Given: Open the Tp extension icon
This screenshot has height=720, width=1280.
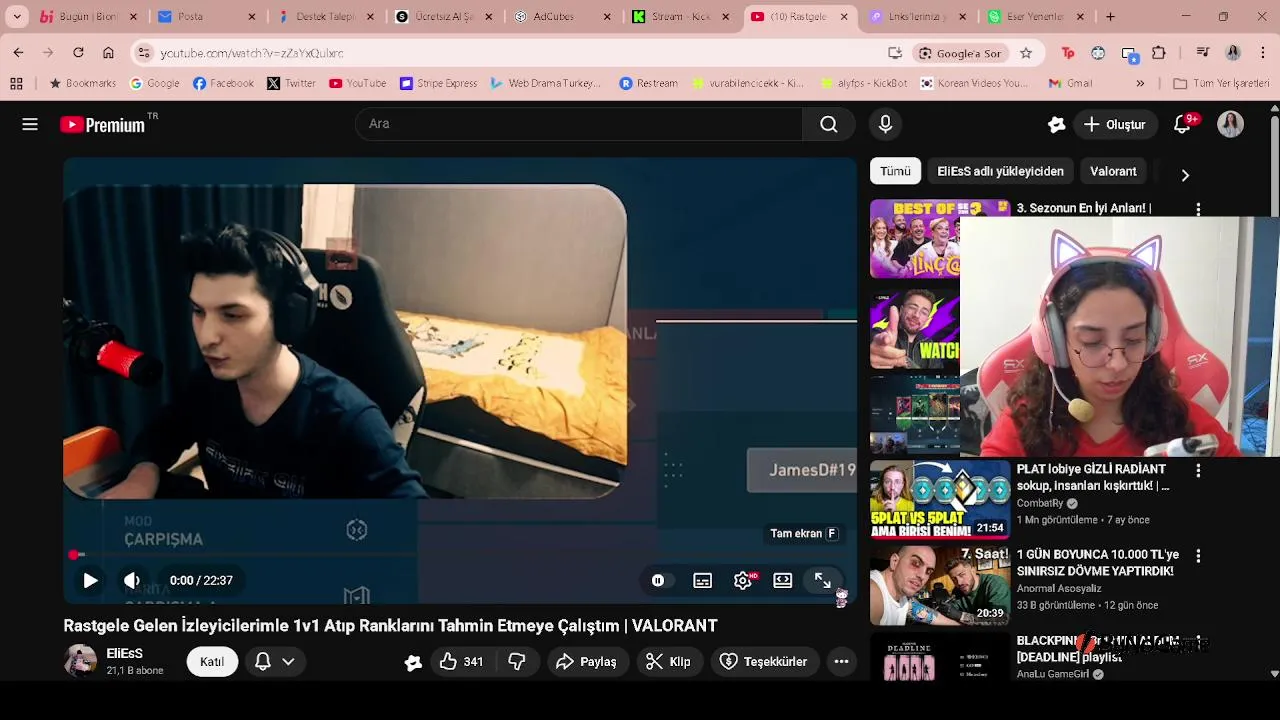Looking at the screenshot, I should (x=1068, y=53).
